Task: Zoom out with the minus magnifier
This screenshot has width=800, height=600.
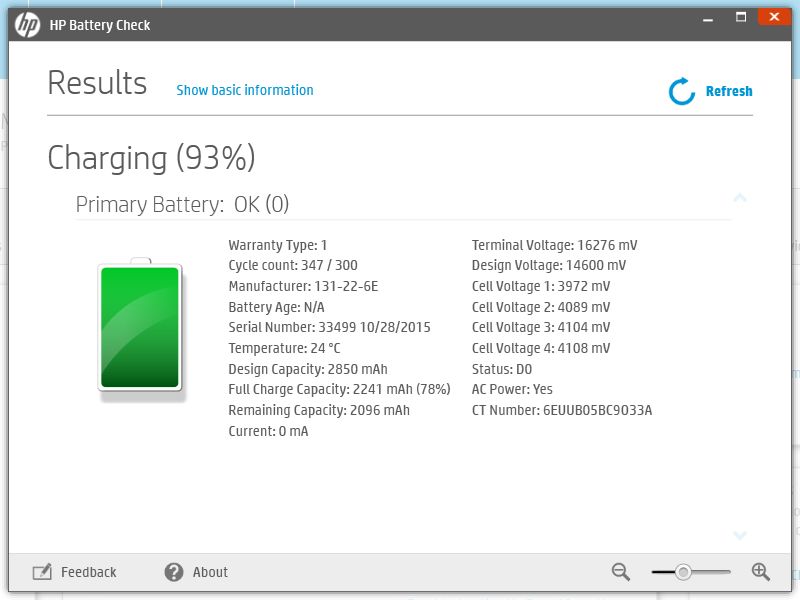Action: tap(621, 572)
